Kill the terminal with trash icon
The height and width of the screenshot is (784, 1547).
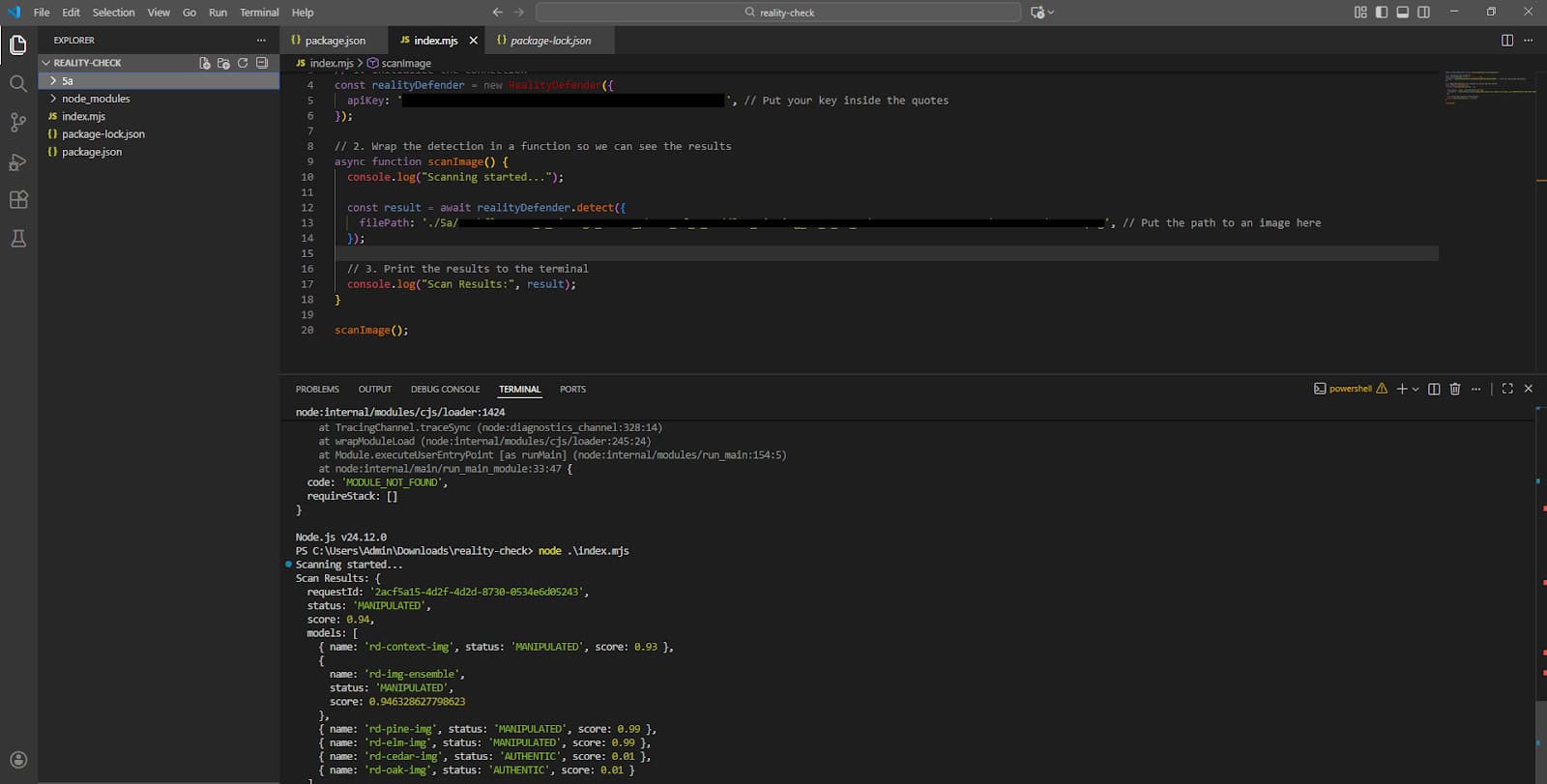(1455, 389)
